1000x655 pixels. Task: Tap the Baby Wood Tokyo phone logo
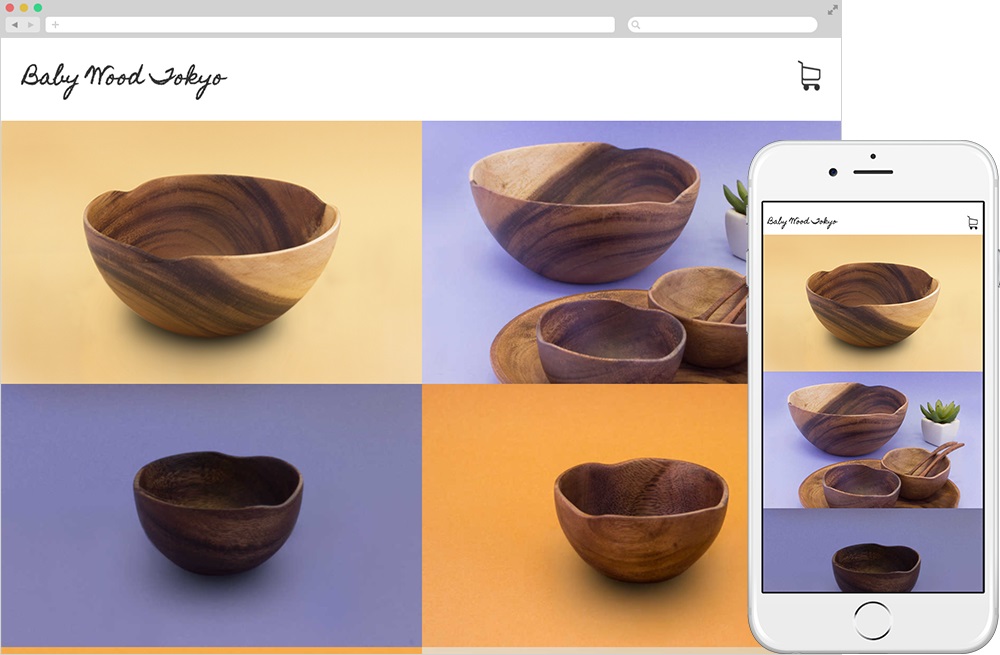point(802,221)
